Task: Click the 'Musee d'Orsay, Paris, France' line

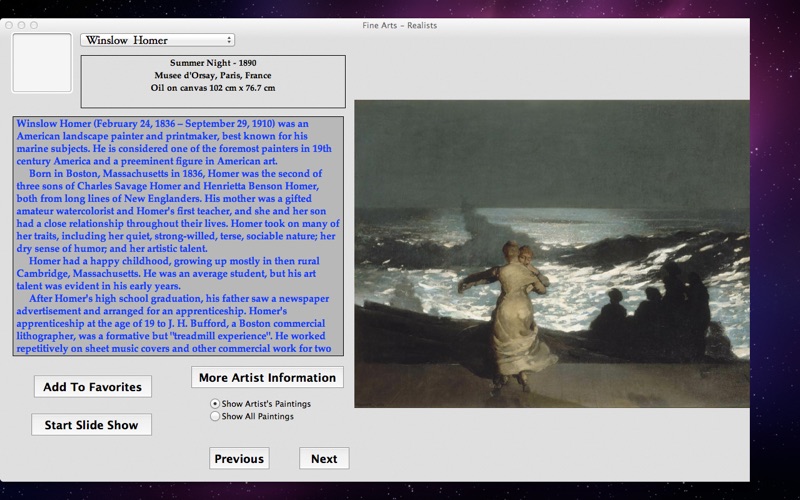Action: 213,76
